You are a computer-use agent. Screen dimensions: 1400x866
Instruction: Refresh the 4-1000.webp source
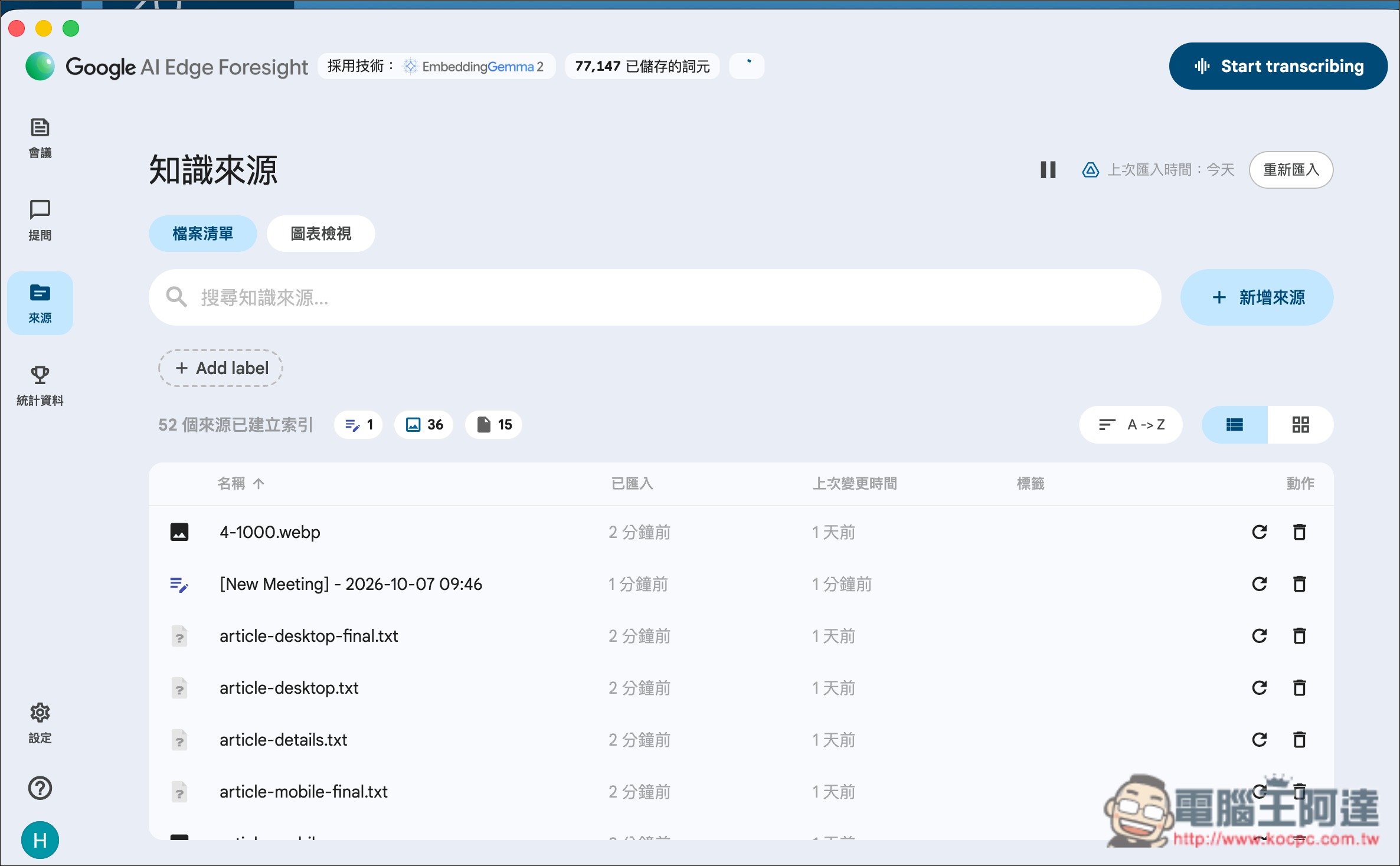pyautogui.click(x=1260, y=532)
